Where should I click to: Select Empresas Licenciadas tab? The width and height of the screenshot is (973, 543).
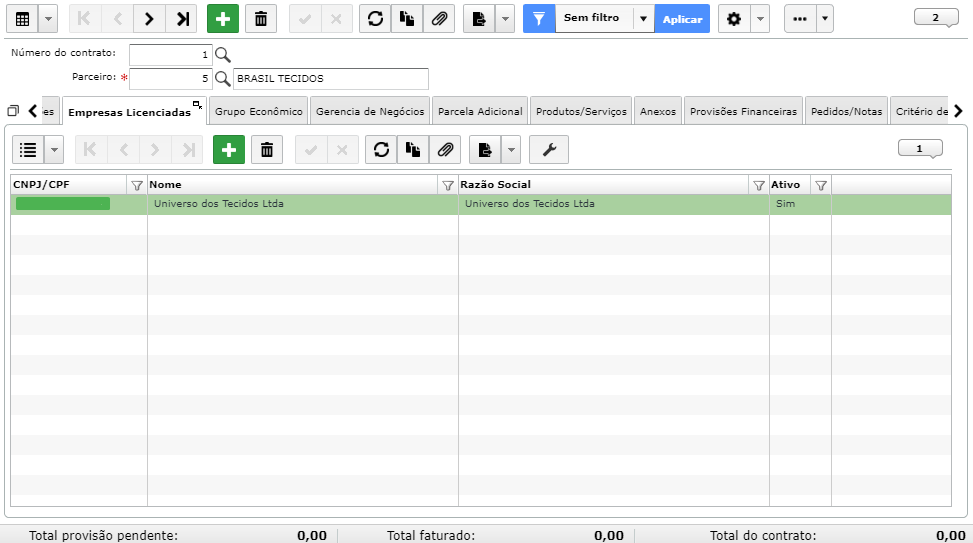tap(130, 112)
